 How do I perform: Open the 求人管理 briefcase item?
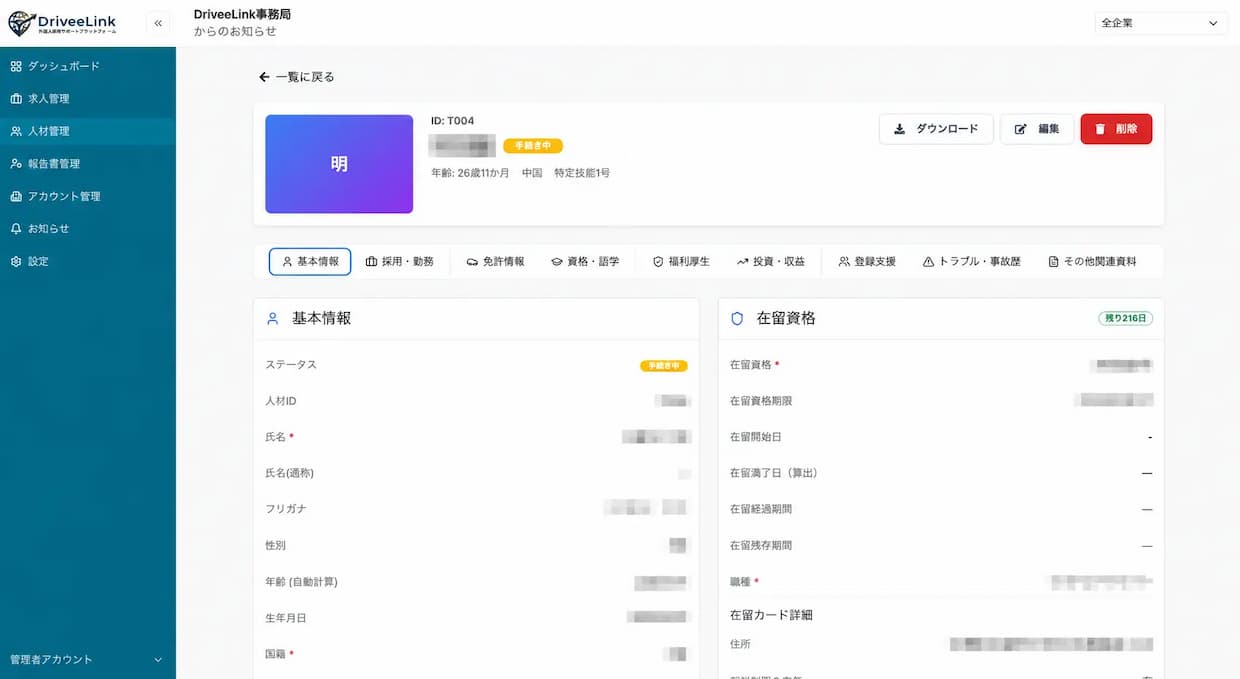(88, 99)
